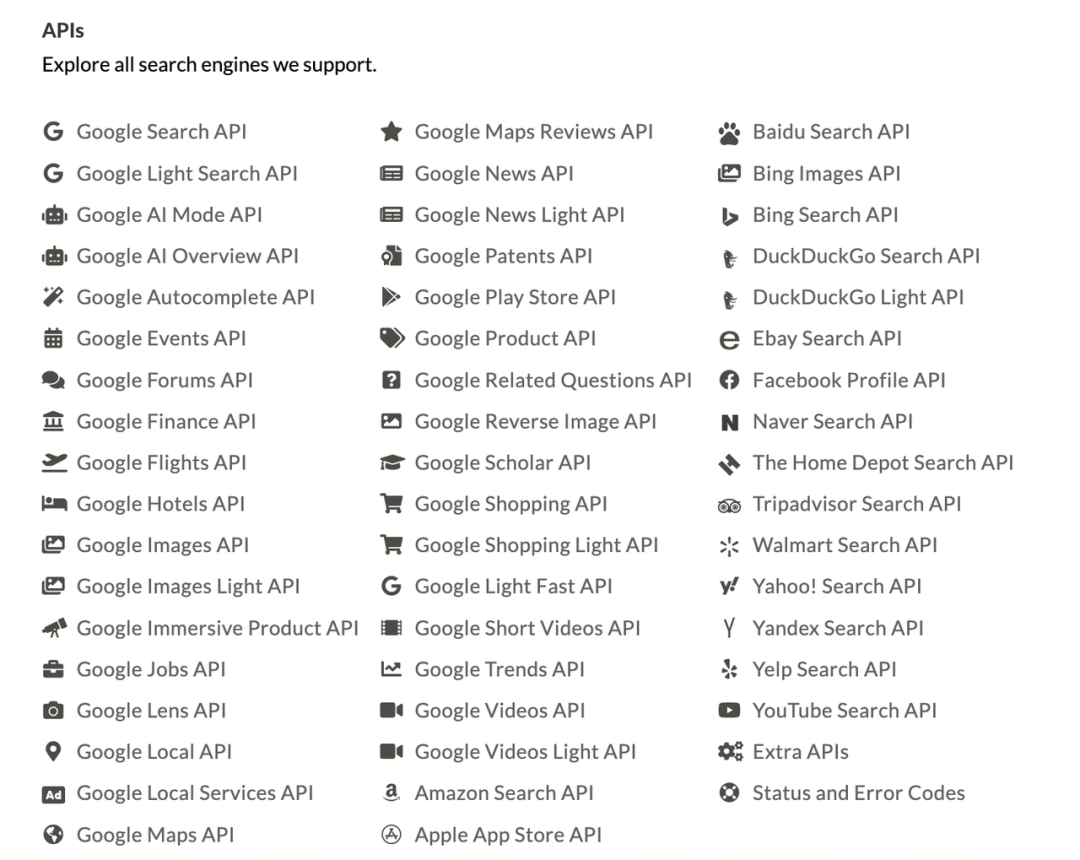Click the graduation cap icon for Google Scholar

(x=391, y=463)
